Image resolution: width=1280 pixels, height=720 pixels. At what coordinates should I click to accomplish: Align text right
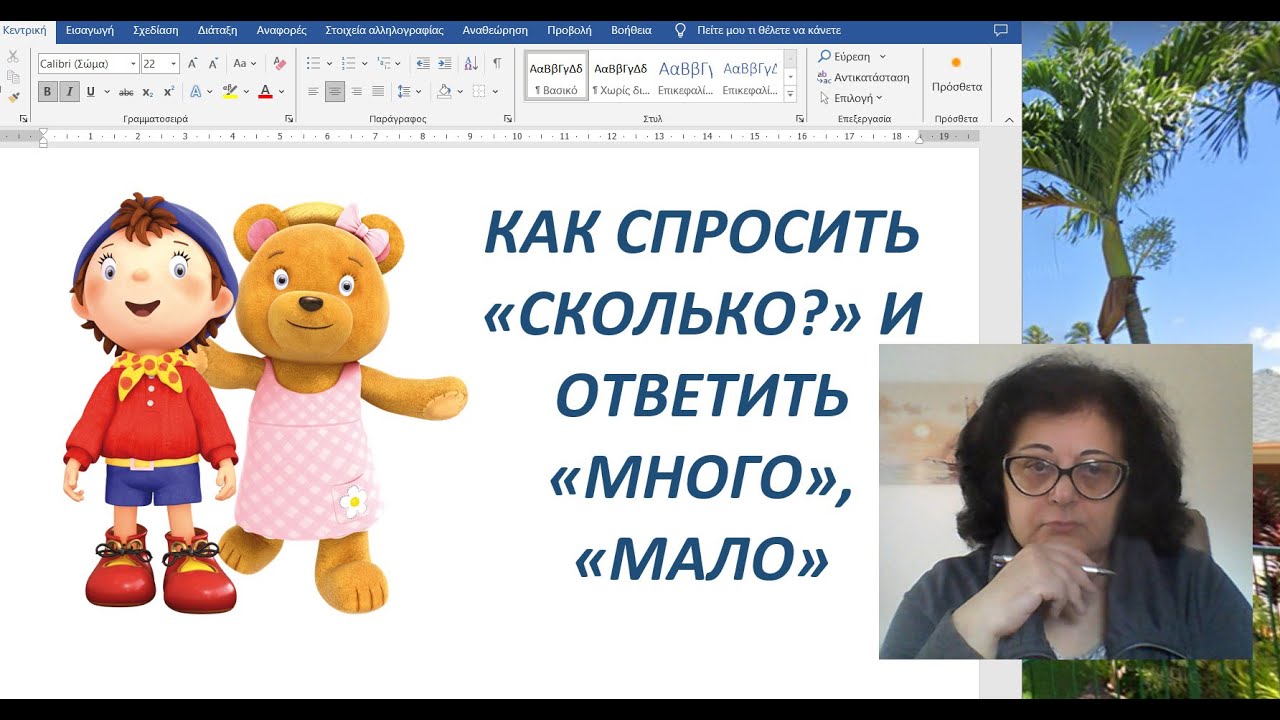pyautogui.click(x=356, y=91)
